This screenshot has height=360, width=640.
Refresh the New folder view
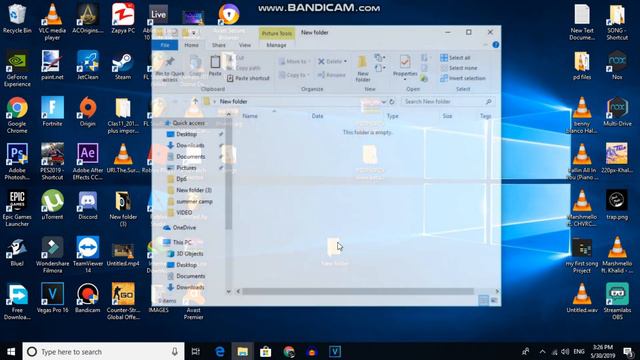[392, 102]
